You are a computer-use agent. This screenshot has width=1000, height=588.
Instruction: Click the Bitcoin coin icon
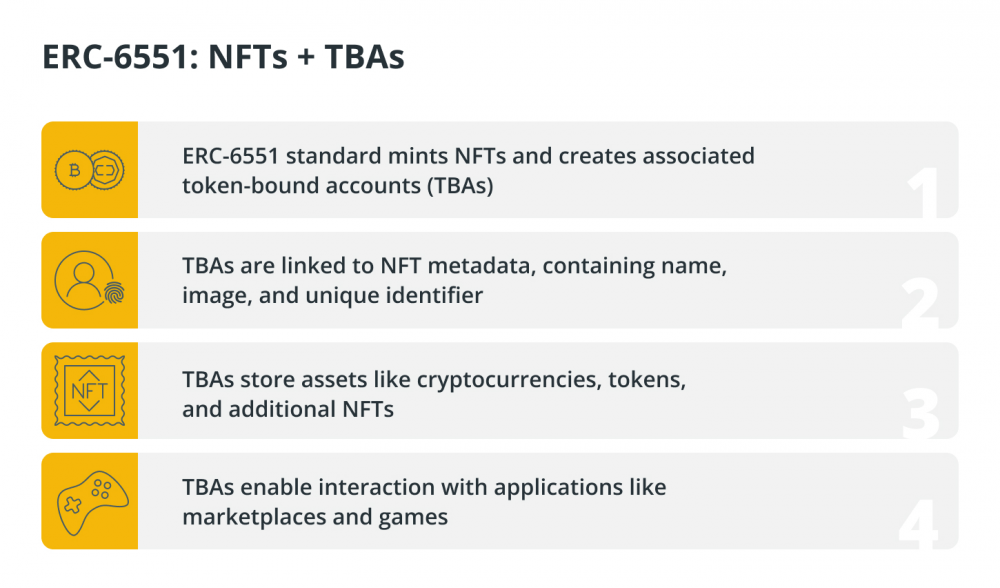pyautogui.click(x=74, y=170)
